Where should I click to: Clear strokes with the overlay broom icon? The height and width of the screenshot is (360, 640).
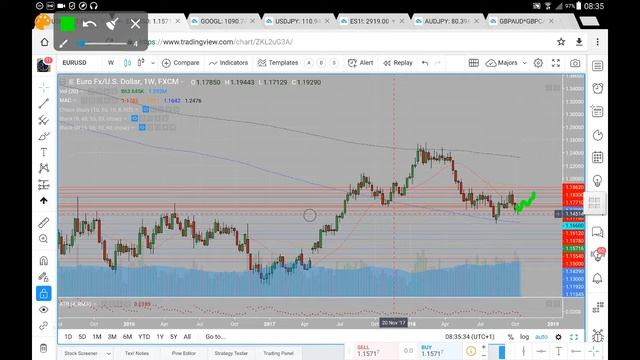coord(112,24)
